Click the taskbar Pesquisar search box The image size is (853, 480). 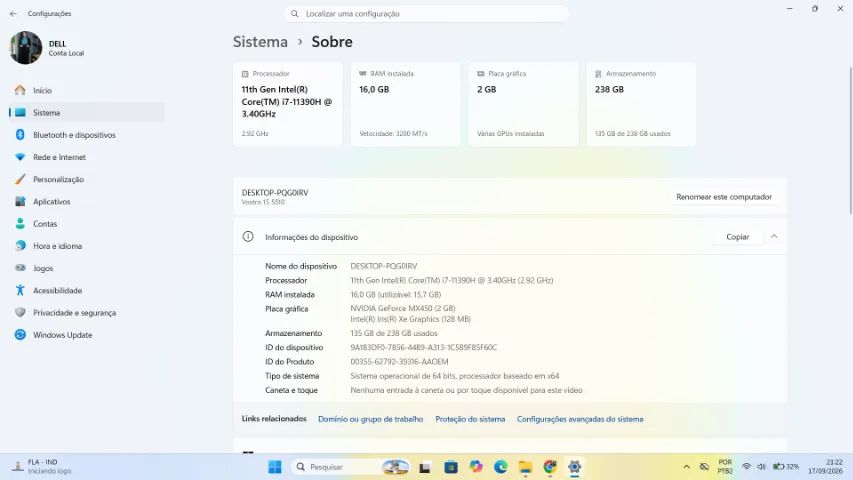point(350,467)
